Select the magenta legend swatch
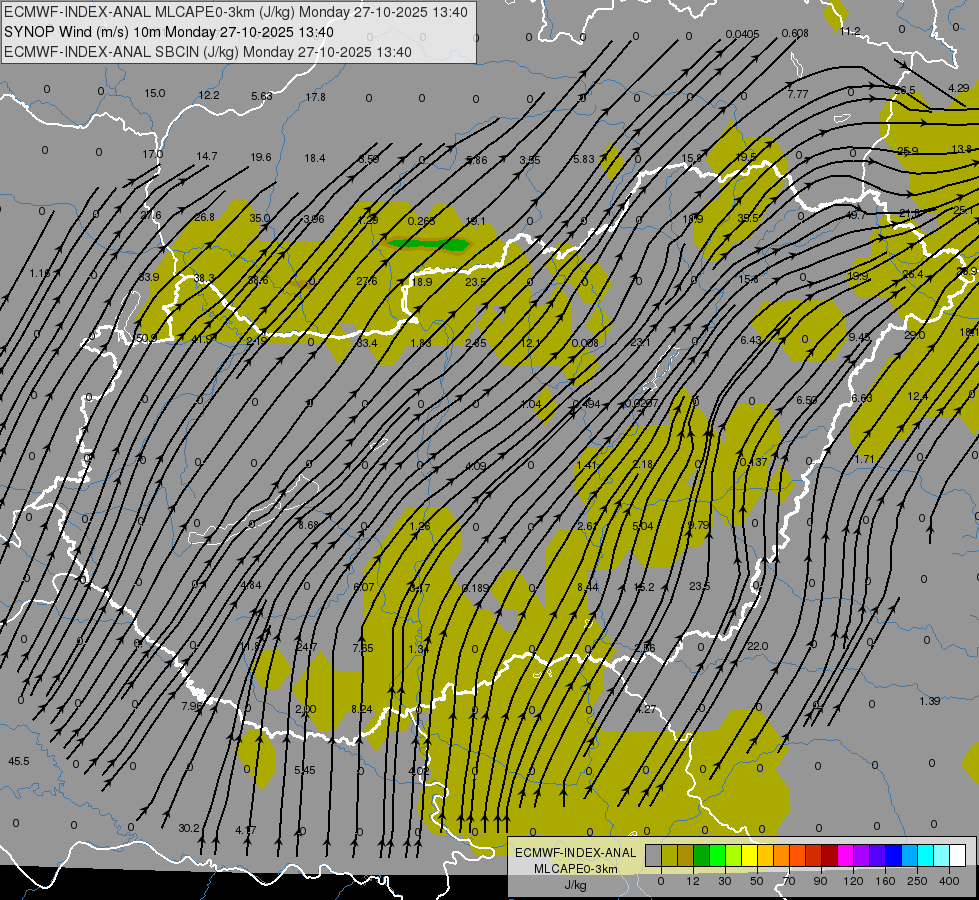 [x=845, y=855]
